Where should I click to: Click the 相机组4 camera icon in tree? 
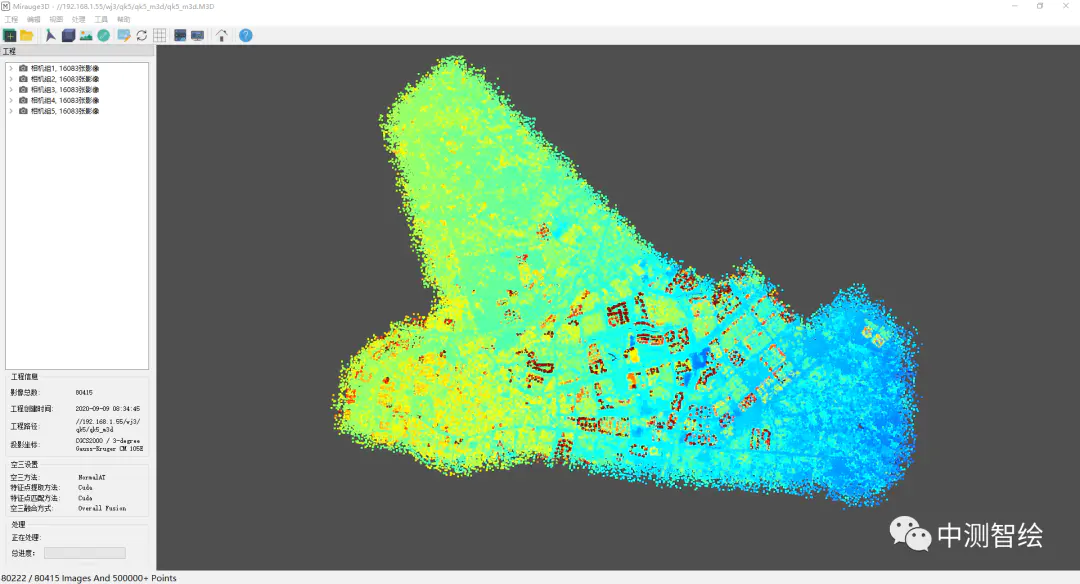23,100
